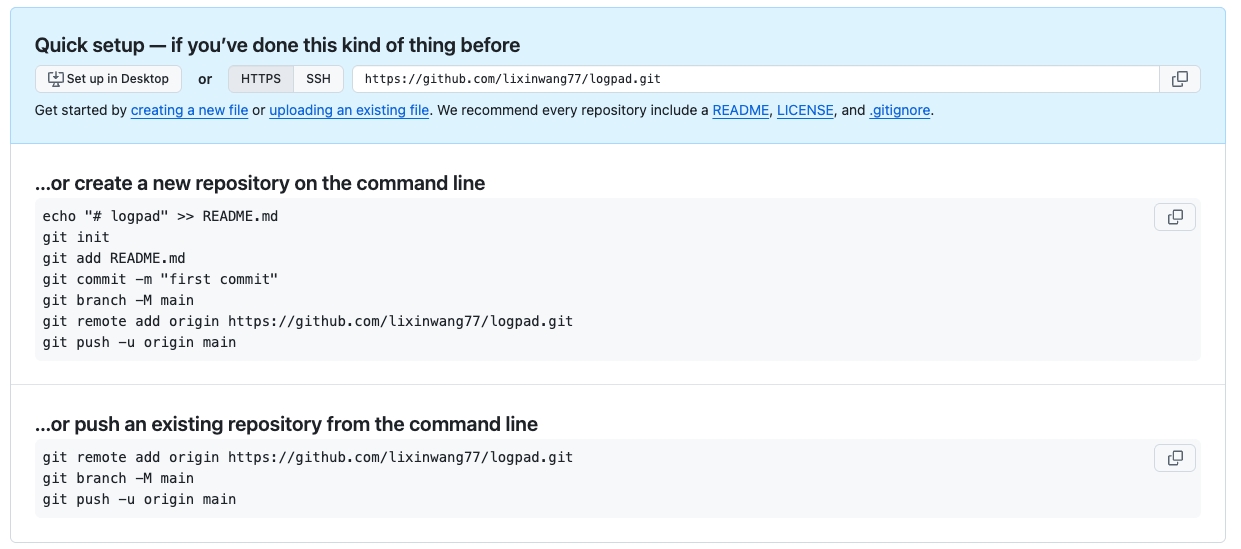
Task: Click Set up in Desktop button
Action: point(109,79)
